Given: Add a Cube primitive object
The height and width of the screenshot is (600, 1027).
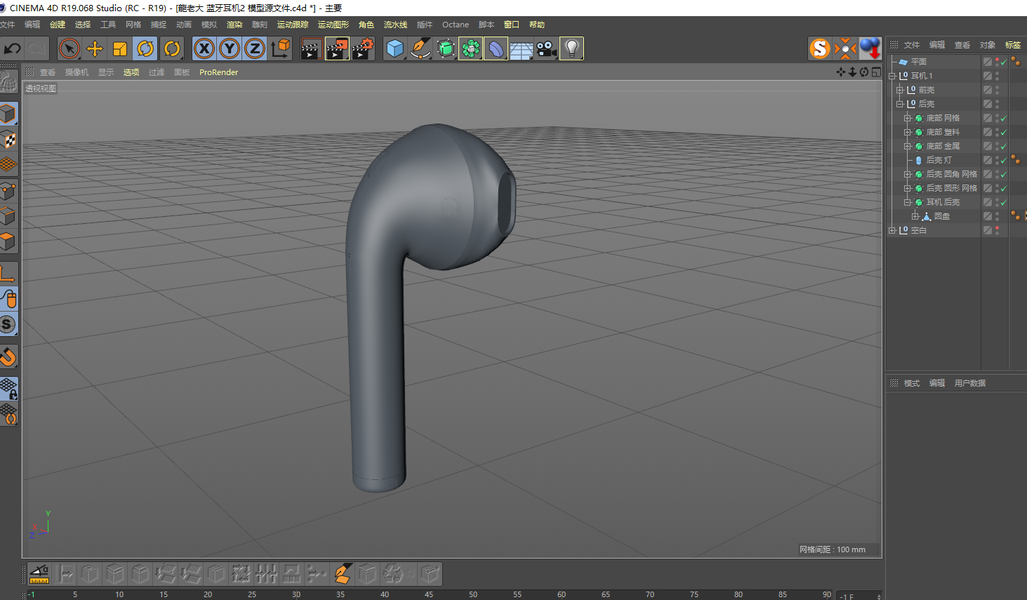Looking at the screenshot, I should click(395, 48).
